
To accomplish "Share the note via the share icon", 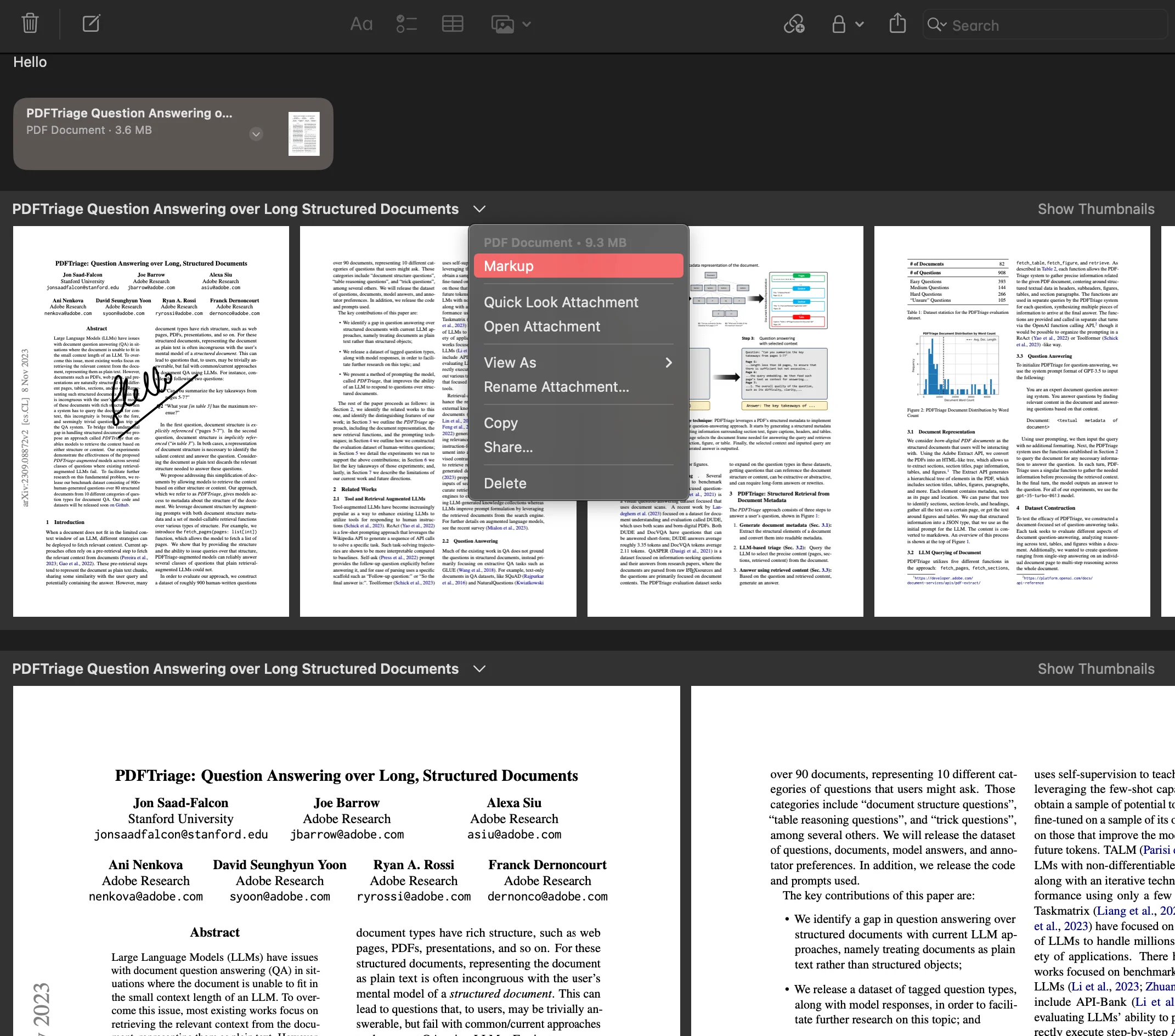I will tap(897, 24).
